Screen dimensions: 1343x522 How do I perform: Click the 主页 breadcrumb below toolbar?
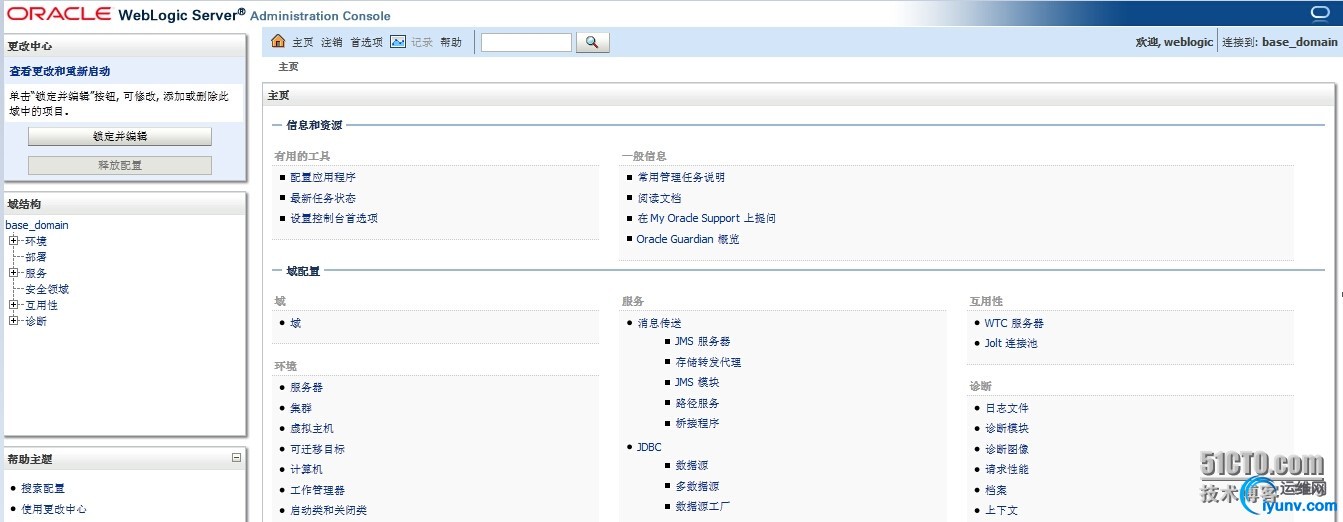pyautogui.click(x=288, y=67)
